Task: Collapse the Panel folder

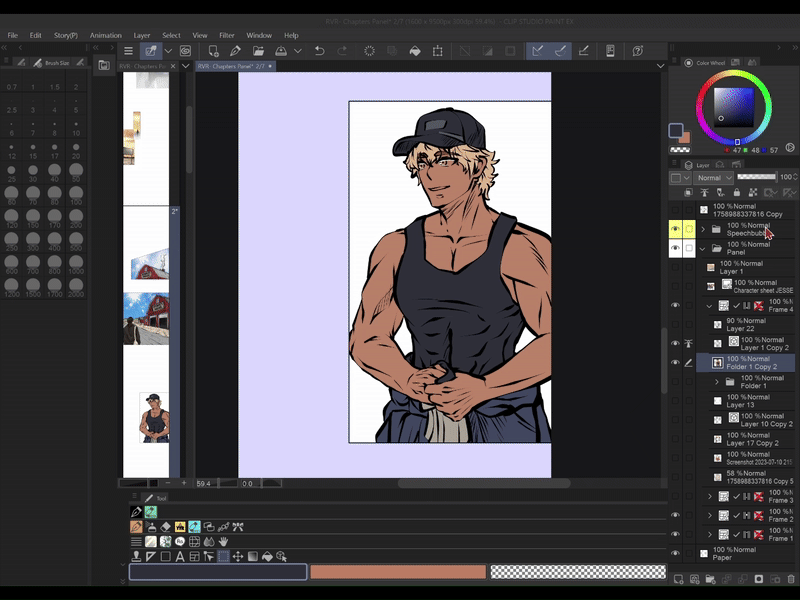Action: (703, 248)
